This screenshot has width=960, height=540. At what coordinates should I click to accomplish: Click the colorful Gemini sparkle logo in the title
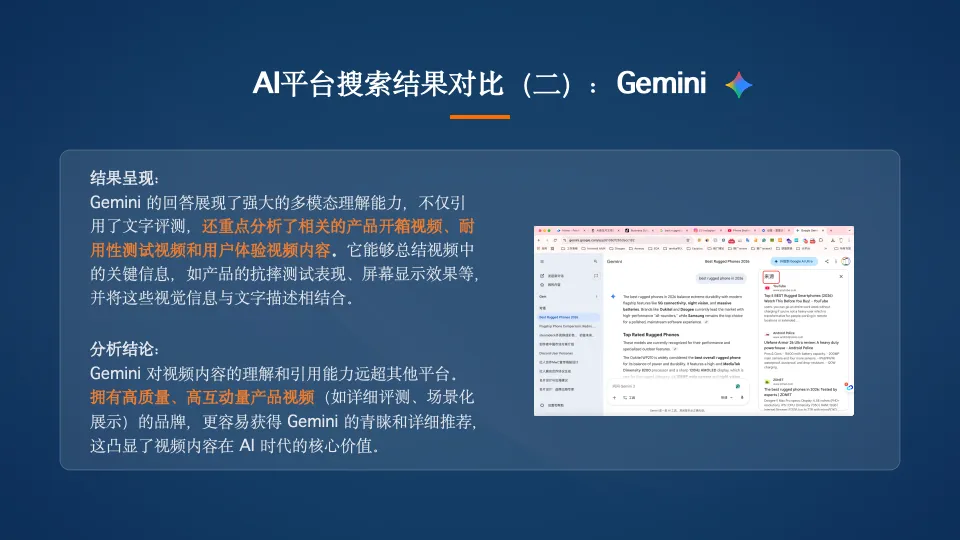[x=738, y=84]
